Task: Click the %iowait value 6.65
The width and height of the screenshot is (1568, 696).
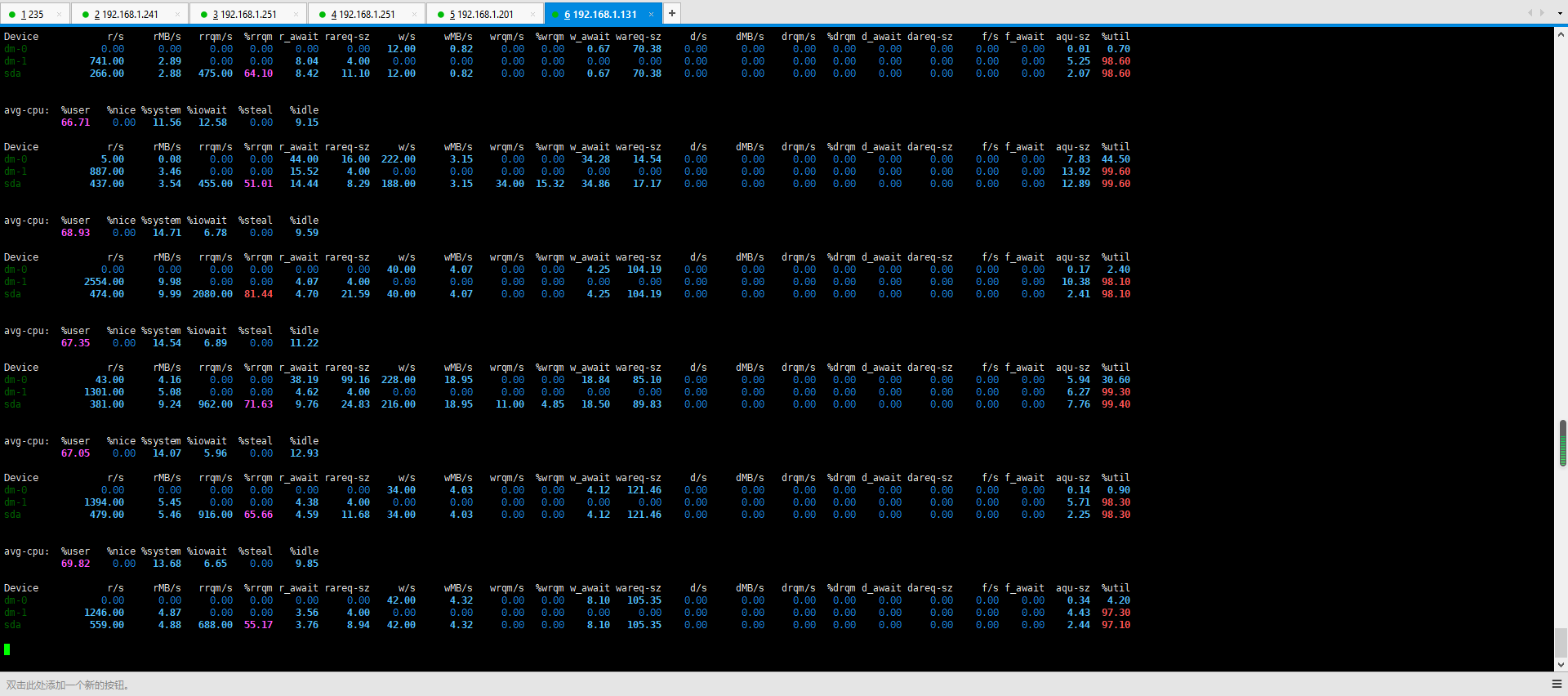Action: point(216,564)
